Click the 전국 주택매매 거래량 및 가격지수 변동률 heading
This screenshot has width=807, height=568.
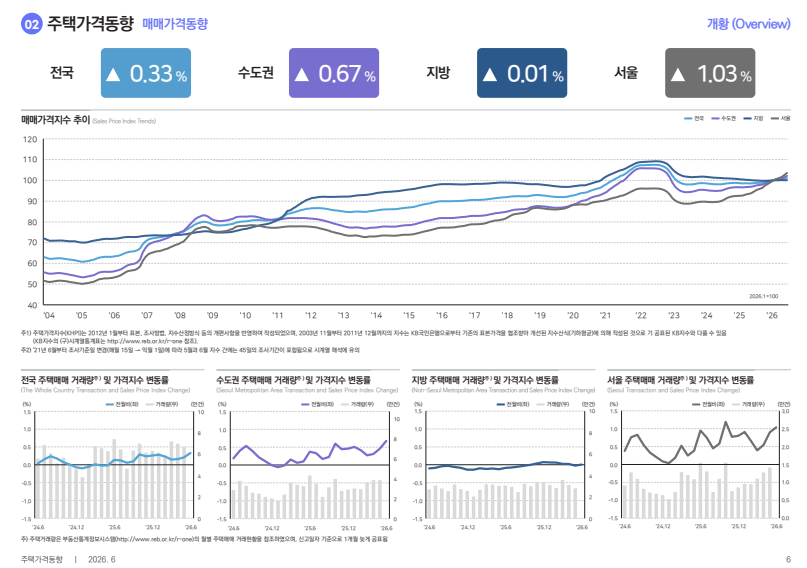pos(95,380)
